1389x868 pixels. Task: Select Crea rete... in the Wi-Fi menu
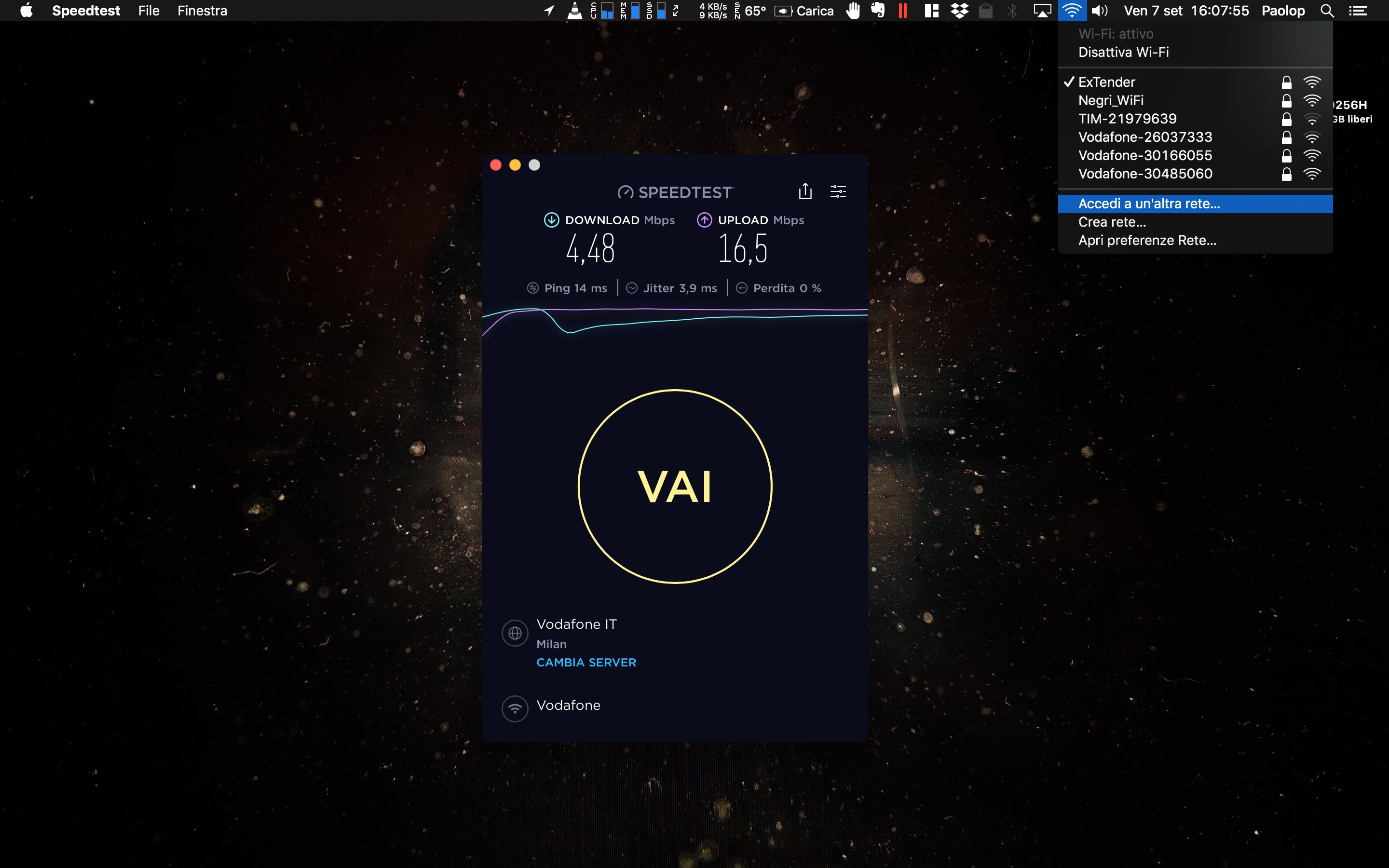click(x=1195, y=222)
